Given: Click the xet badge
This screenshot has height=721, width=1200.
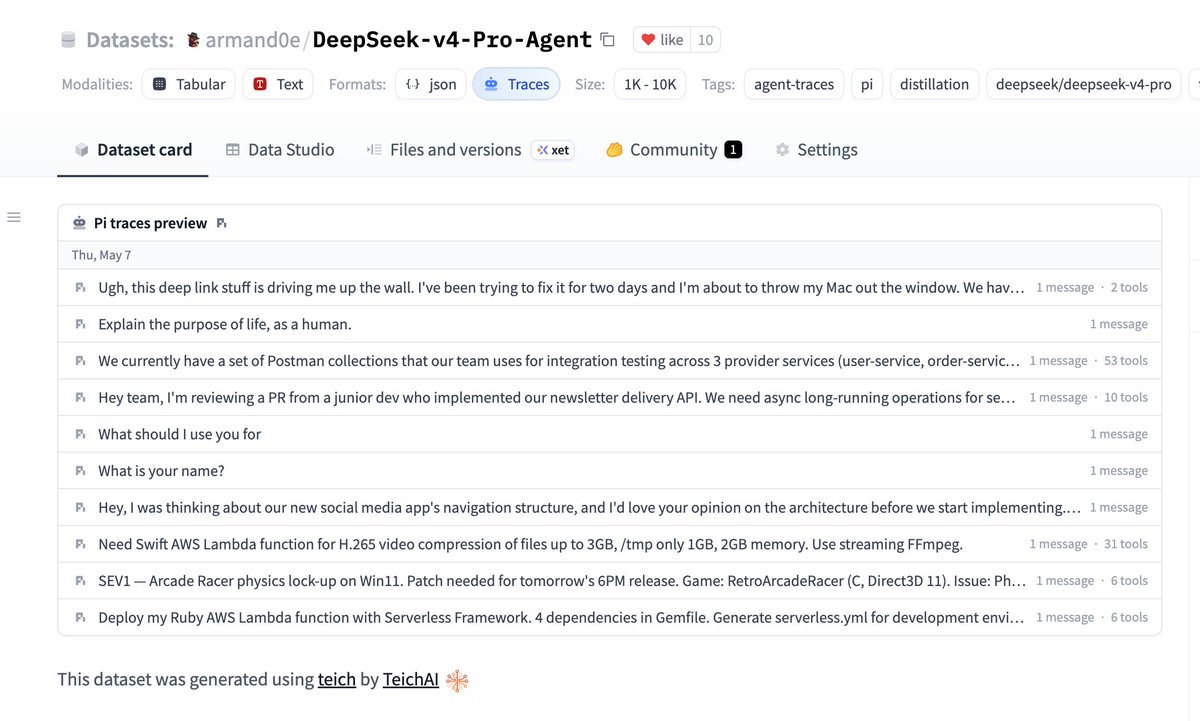Looking at the screenshot, I should click(552, 150).
